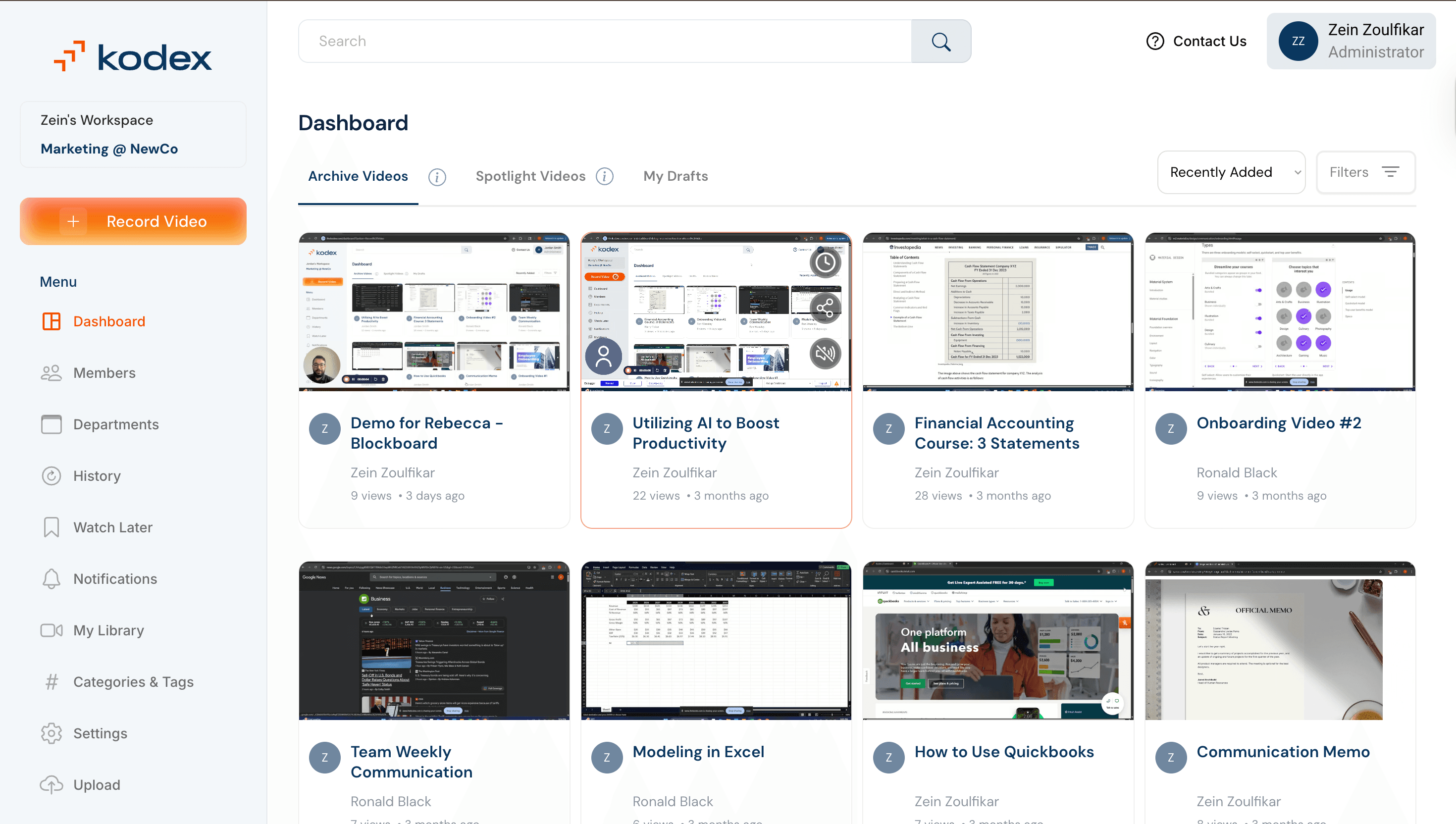Open the Recently Added sort dropdown
Screen dimensions: 1456x824
click(1231, 172)
